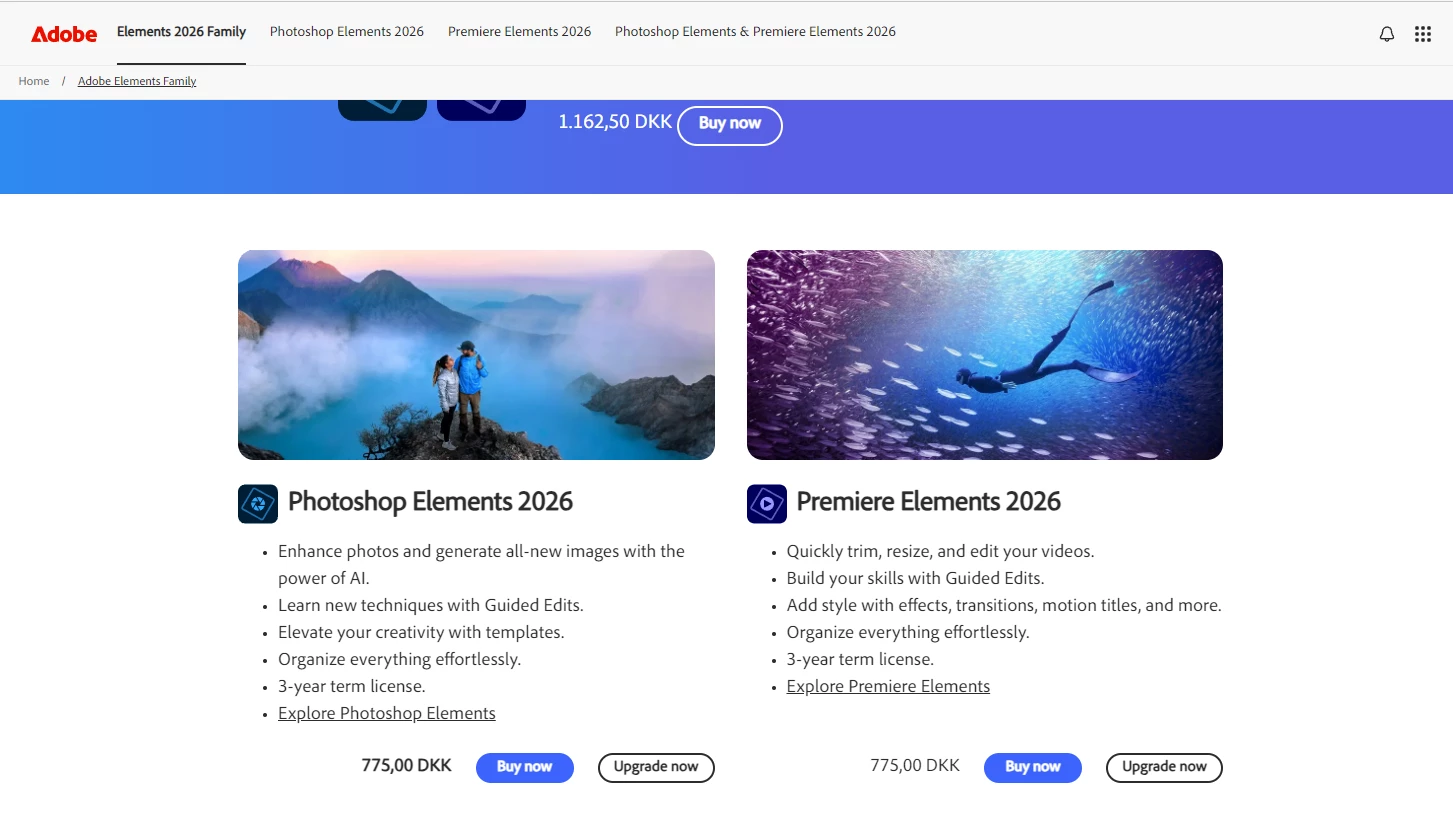Upgrade now for Photoshop Elements 2026
The height and width of the screenshot is (821, 1453).
coord(656,768)
